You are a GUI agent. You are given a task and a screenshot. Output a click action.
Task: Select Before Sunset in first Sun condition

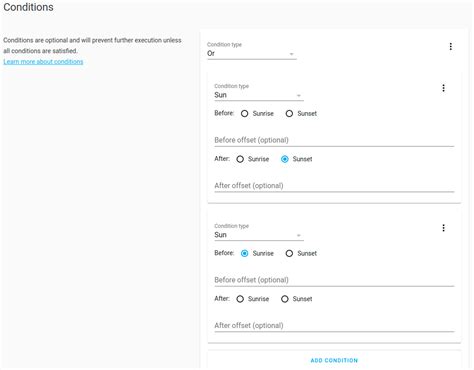pos(289,114)
